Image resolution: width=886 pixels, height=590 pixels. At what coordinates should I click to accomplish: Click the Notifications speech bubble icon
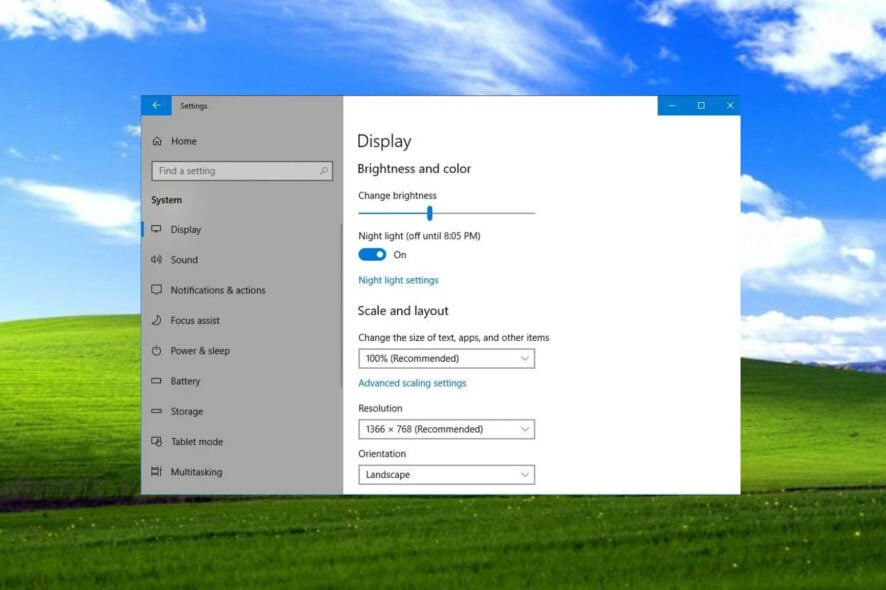pyautogui.click(x=157, y=290)
